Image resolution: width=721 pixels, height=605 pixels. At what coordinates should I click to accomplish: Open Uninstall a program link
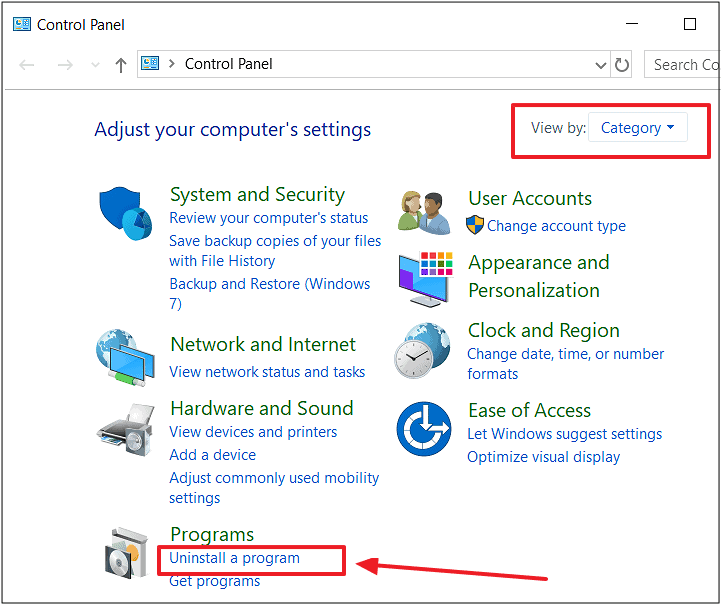tap(235, 558)
